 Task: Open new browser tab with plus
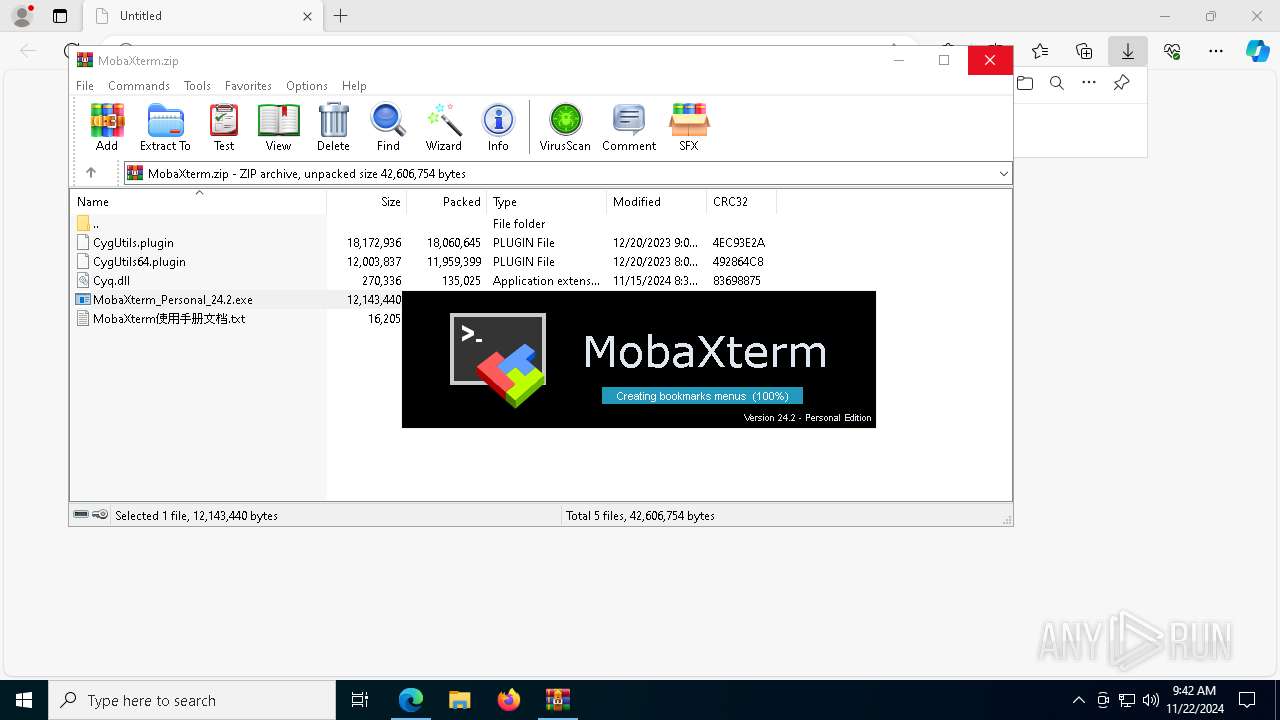tap(341, 16)
